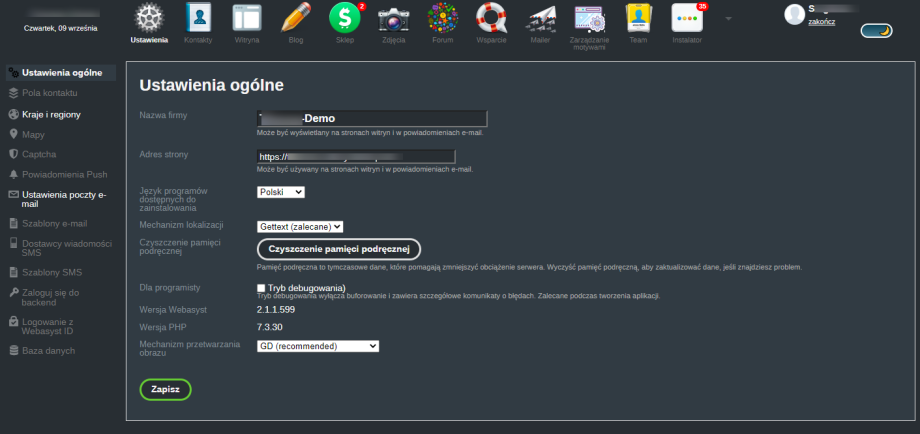Open the Instalator app icon
This screenshot has width=920, height=434.
click(x=686, y=18)
